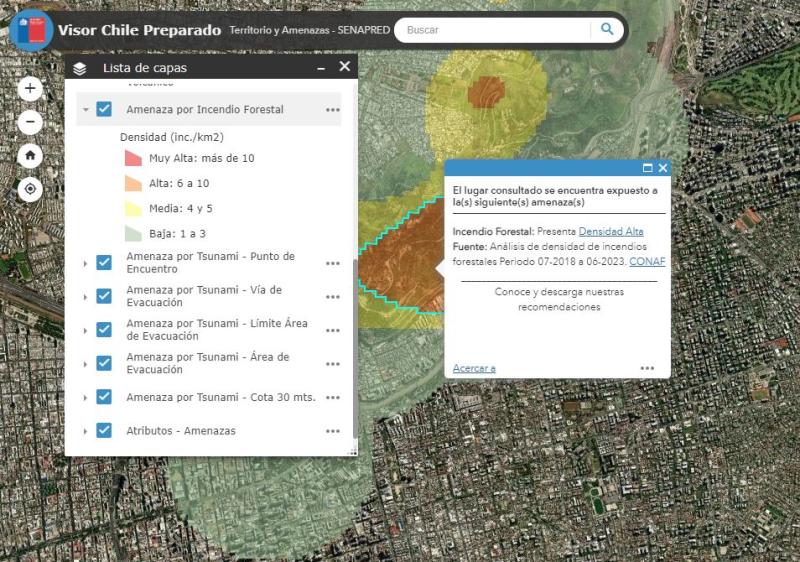Collapse the Amenaza por Incendio Forestal legend
This screenshot has width=800, height=562.
[86, 110]
